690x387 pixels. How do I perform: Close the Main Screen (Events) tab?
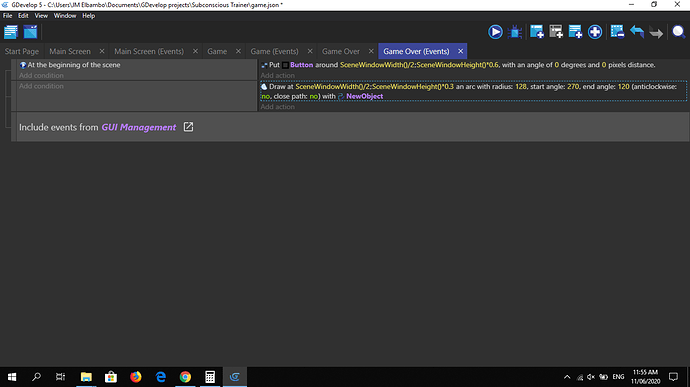click(x=195, y=51)
